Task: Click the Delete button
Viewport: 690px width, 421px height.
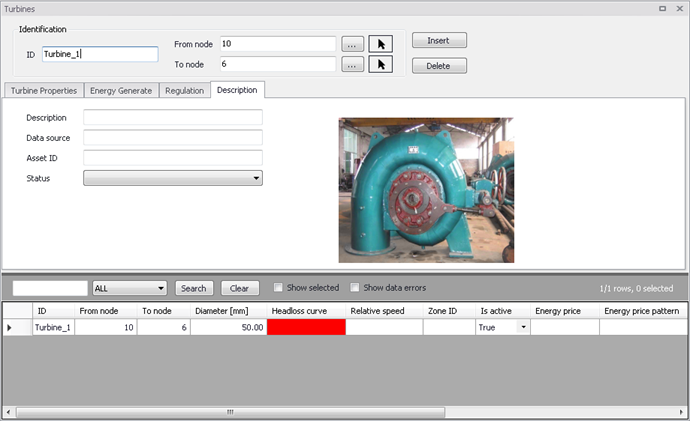Action: tap(439, 66)
